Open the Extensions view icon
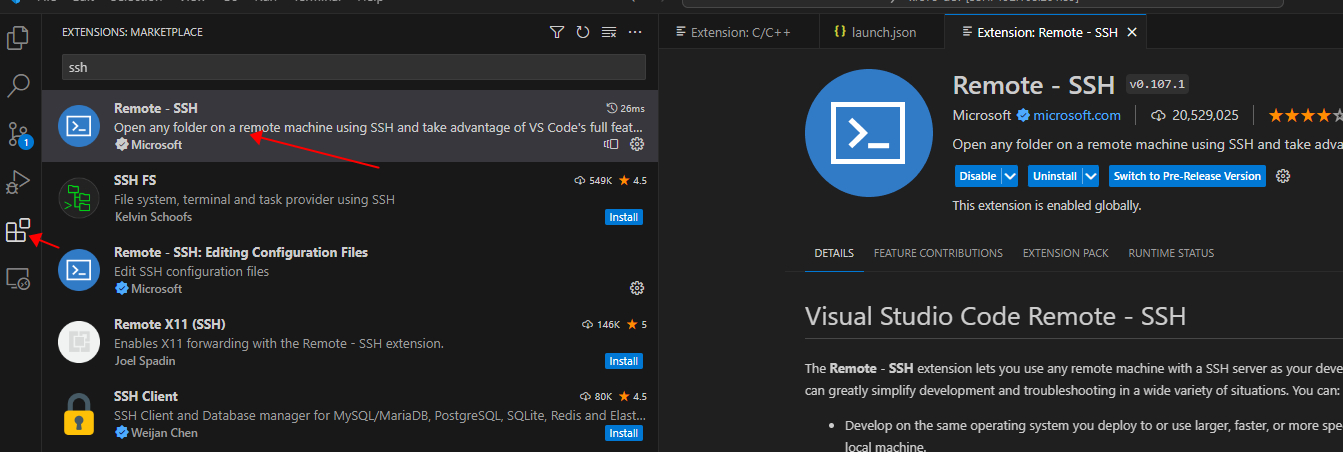 (x=18, y=231)
